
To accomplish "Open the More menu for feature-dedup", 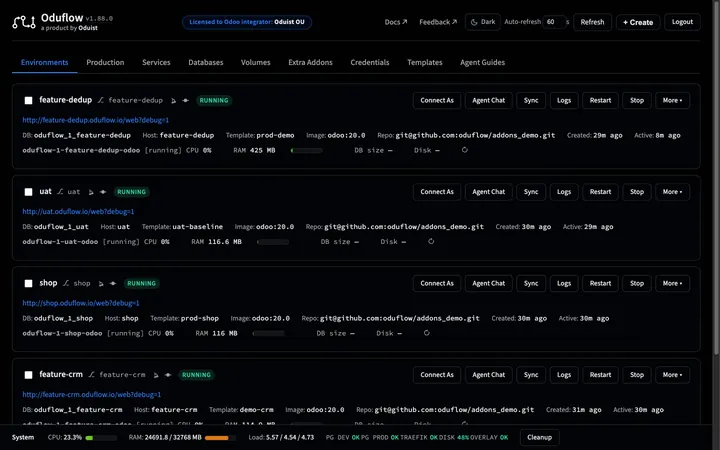I will 672,100.
